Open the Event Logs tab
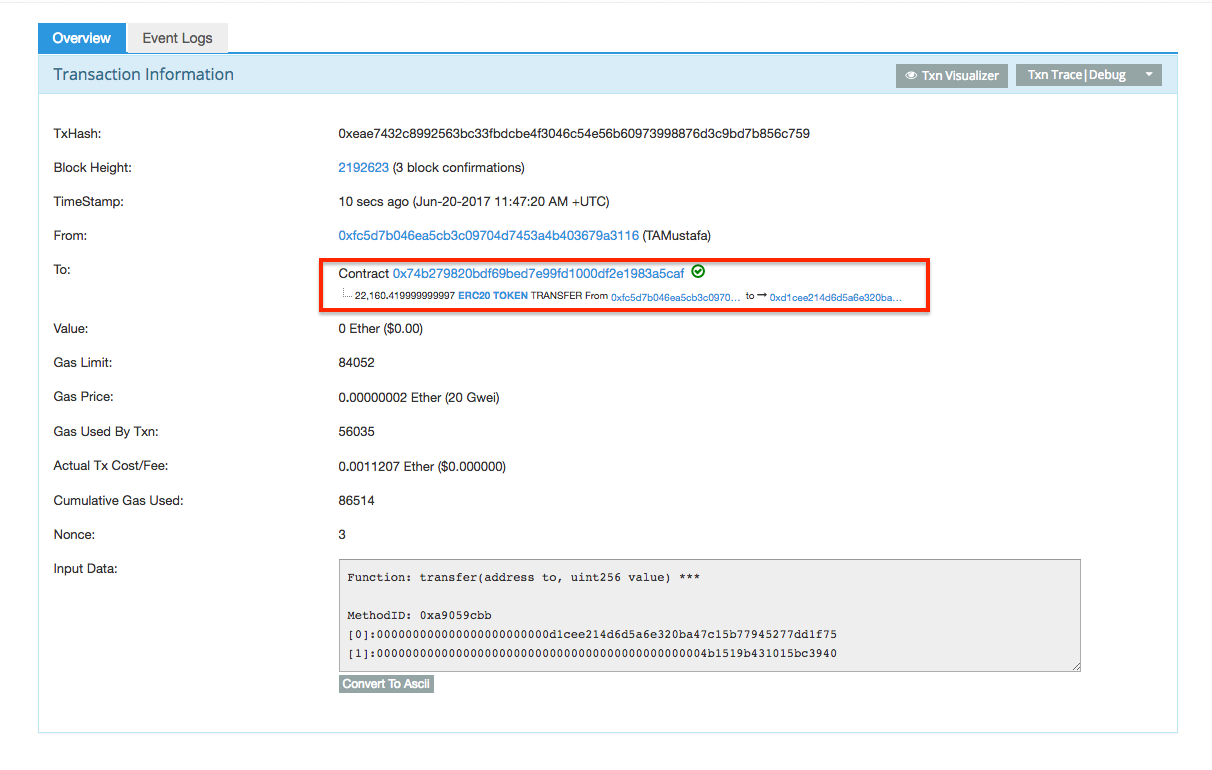The image size is (1212, 770). 177,38
